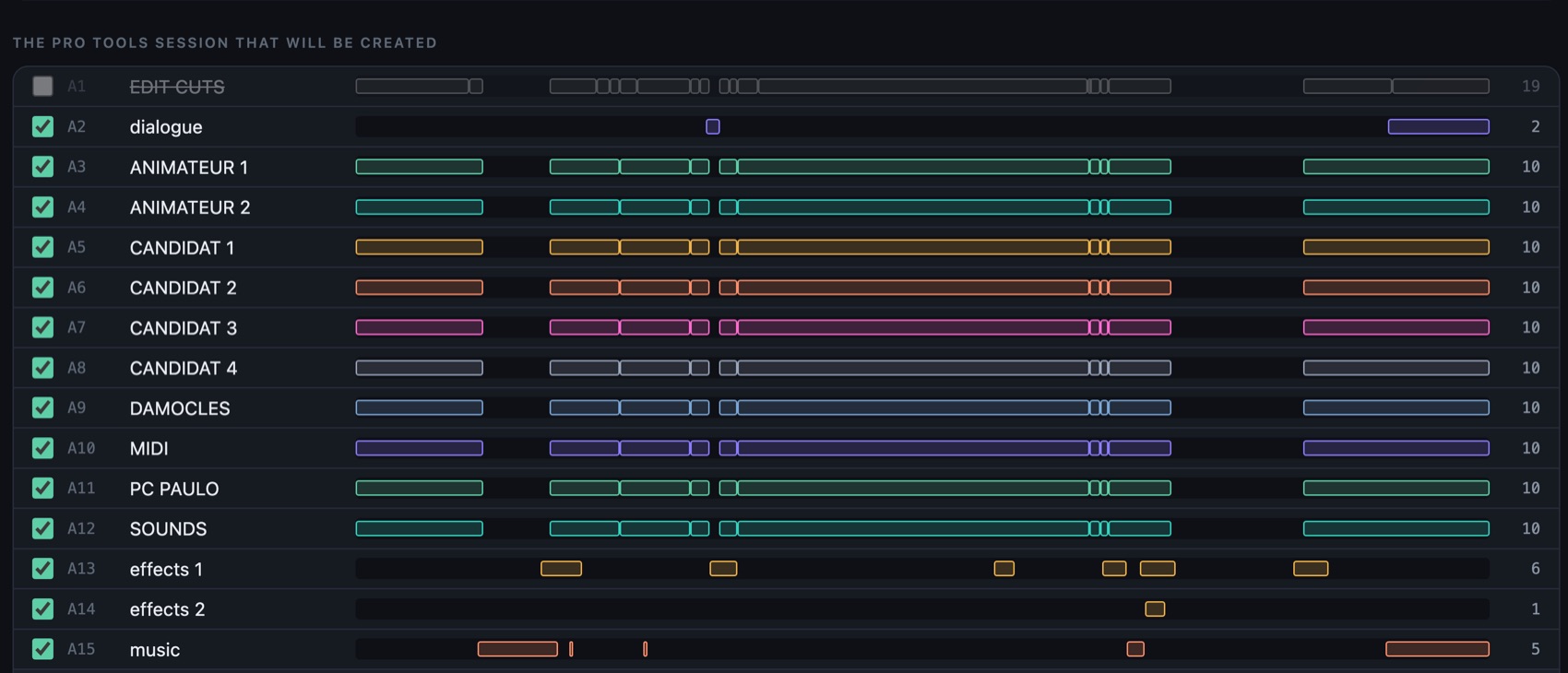Click the first clip on MIDI track
Image resolution: width=1568 pixels, height=673 pixels.
coord(420,448)
